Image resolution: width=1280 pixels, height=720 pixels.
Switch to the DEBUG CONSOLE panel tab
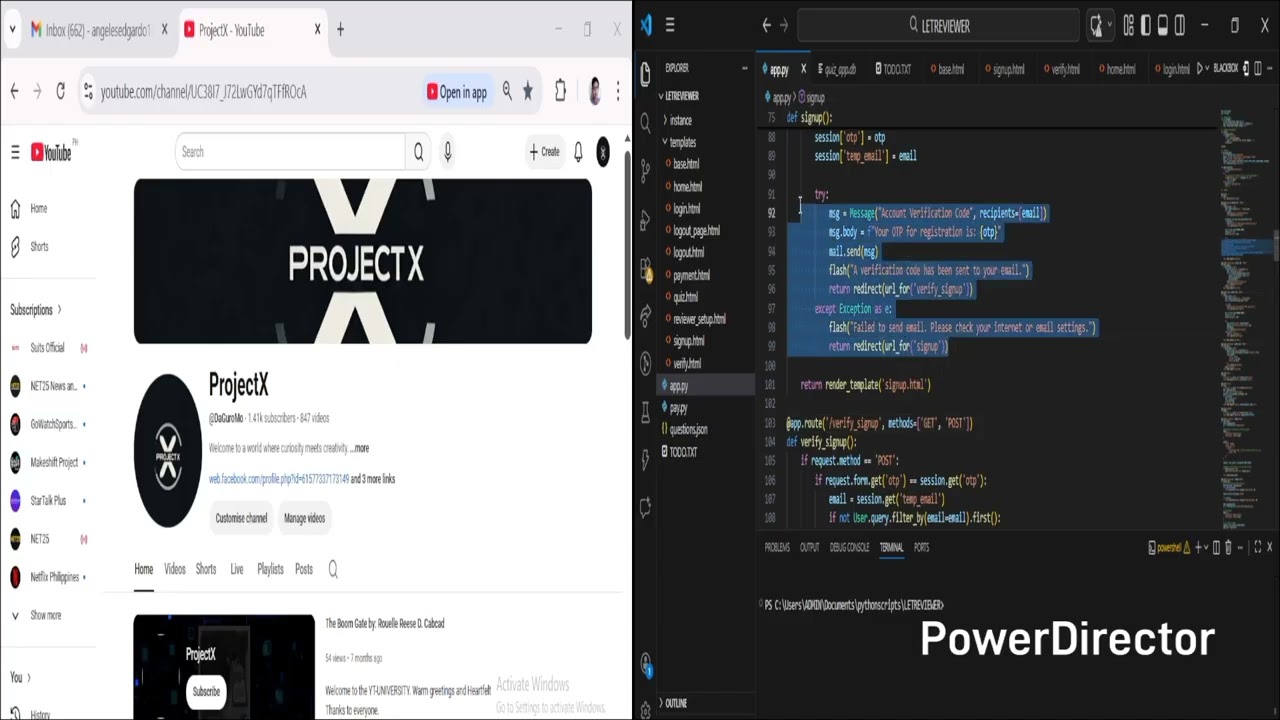[x=849, y=547]
